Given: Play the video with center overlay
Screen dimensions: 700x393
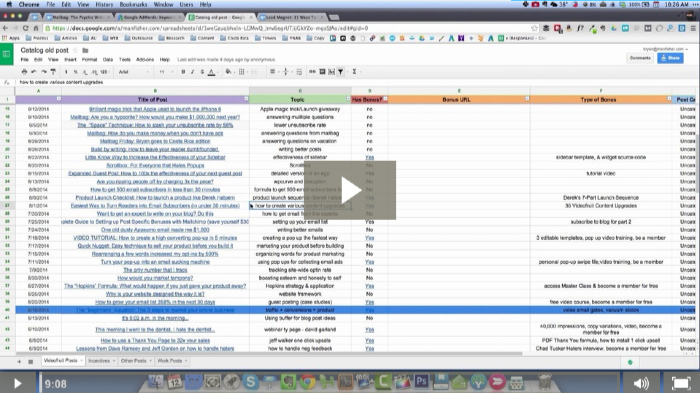Looking at the screenshot, I should [350, 190].
